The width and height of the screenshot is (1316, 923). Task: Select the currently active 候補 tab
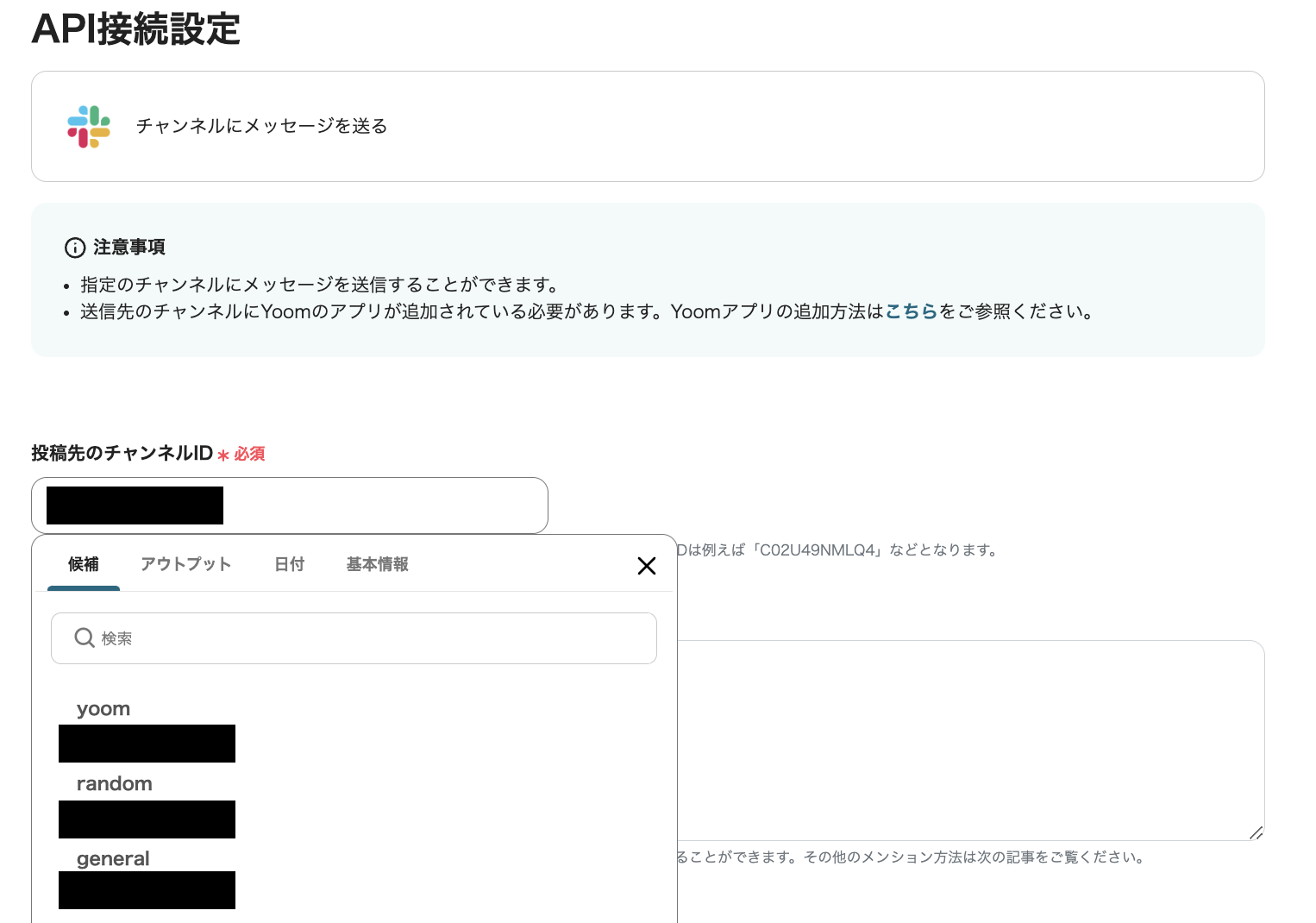[83, 564]
